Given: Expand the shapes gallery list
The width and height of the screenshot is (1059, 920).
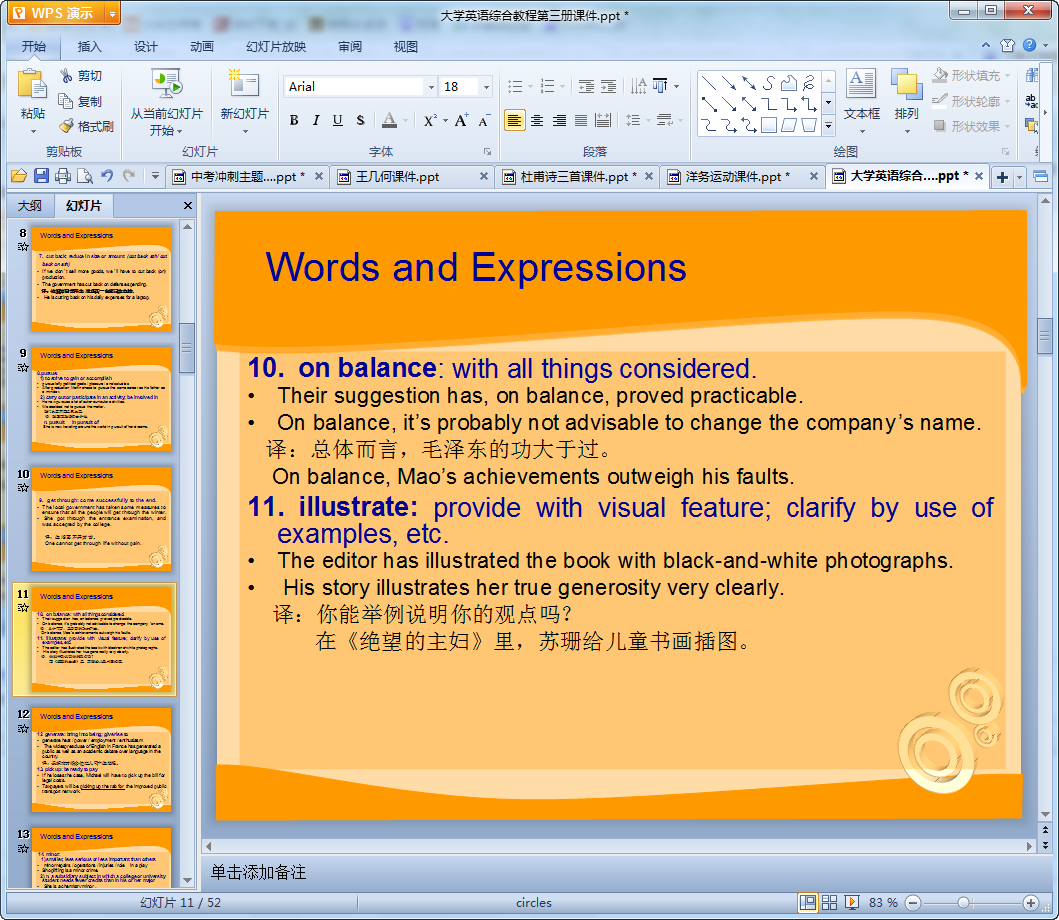Looking at the screenshot, I should coord(829,126).
